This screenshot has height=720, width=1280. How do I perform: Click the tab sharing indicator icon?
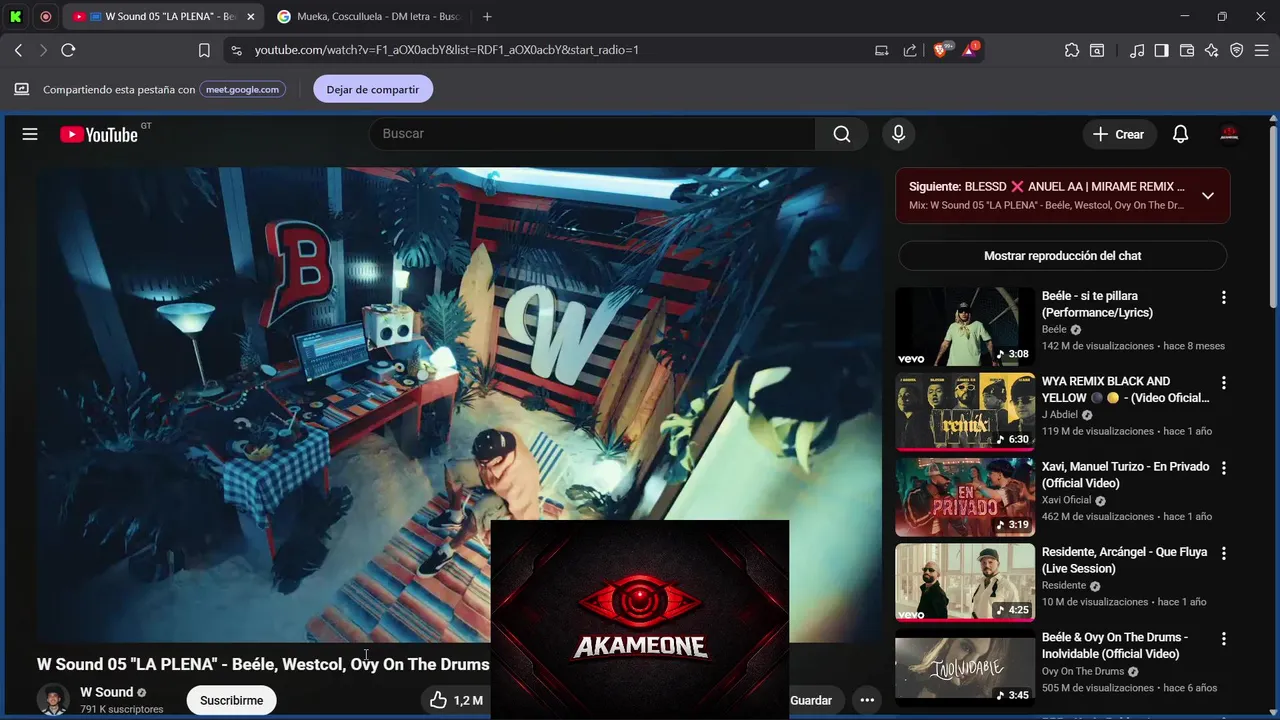[21, 89]
